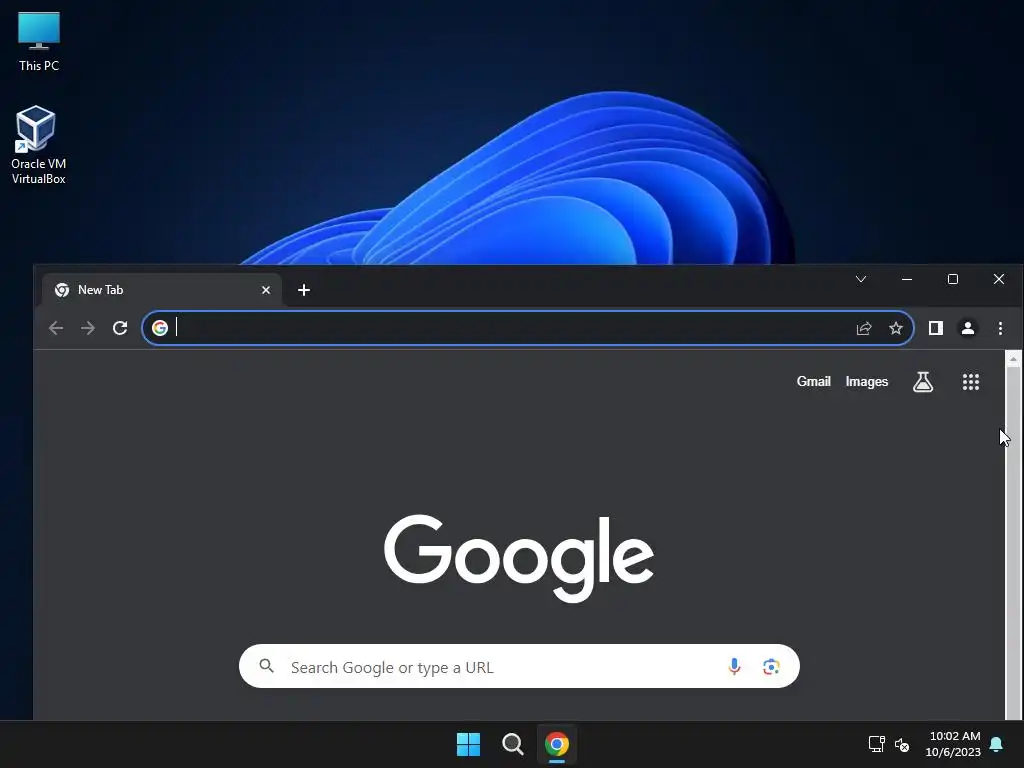1024x768 pixels.
Task: Click the Google icon in address bar
Action: click(160, 328)
